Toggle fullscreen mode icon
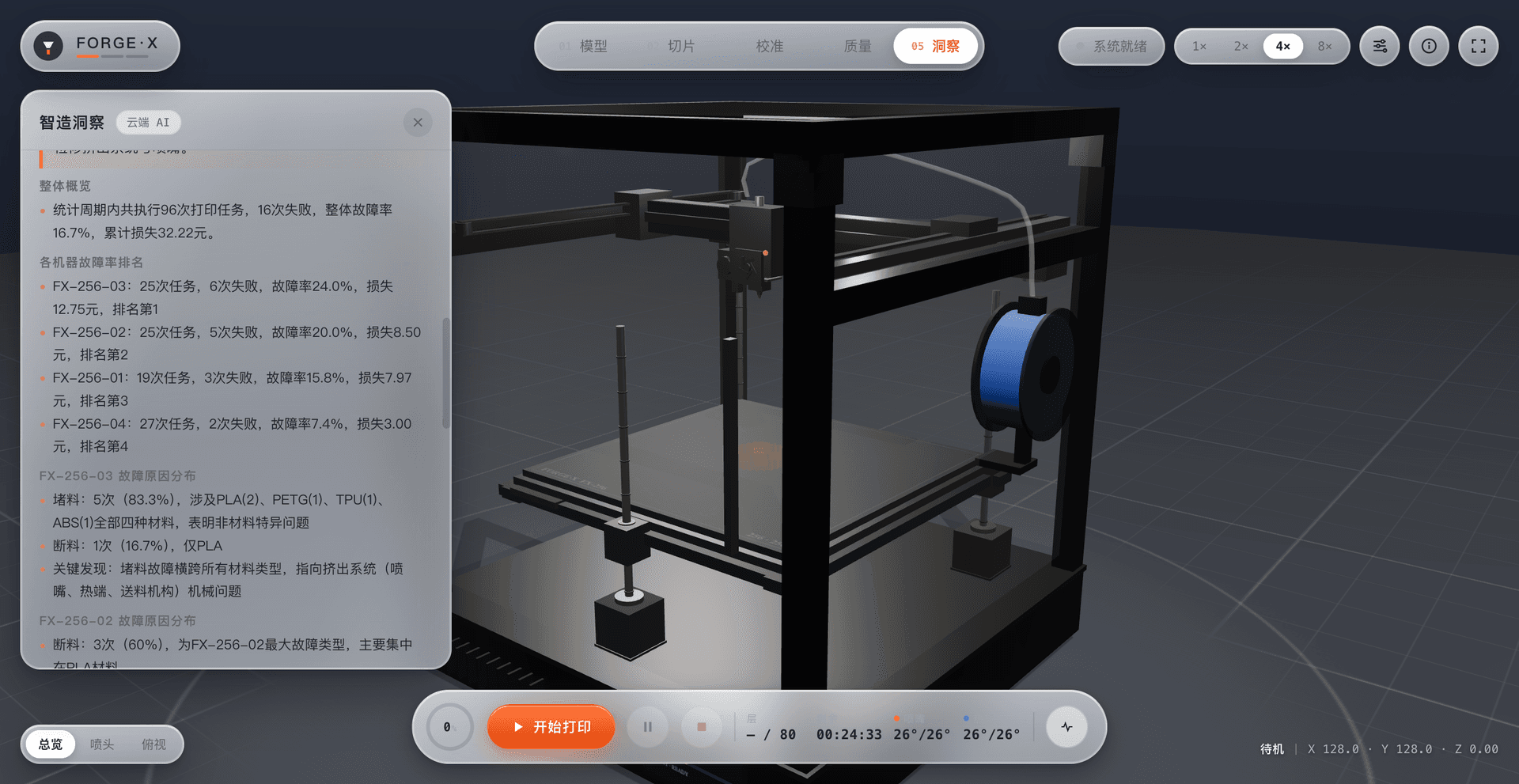 1479,46
